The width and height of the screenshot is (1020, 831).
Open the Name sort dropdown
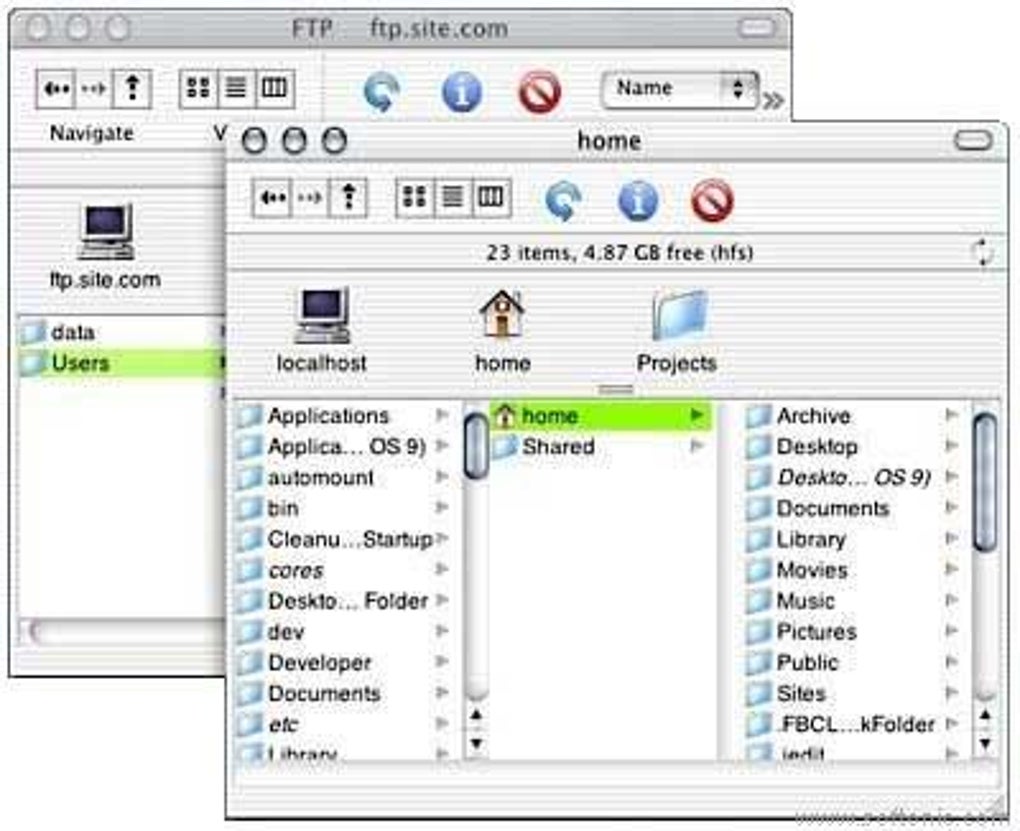(x=680, y=89)
